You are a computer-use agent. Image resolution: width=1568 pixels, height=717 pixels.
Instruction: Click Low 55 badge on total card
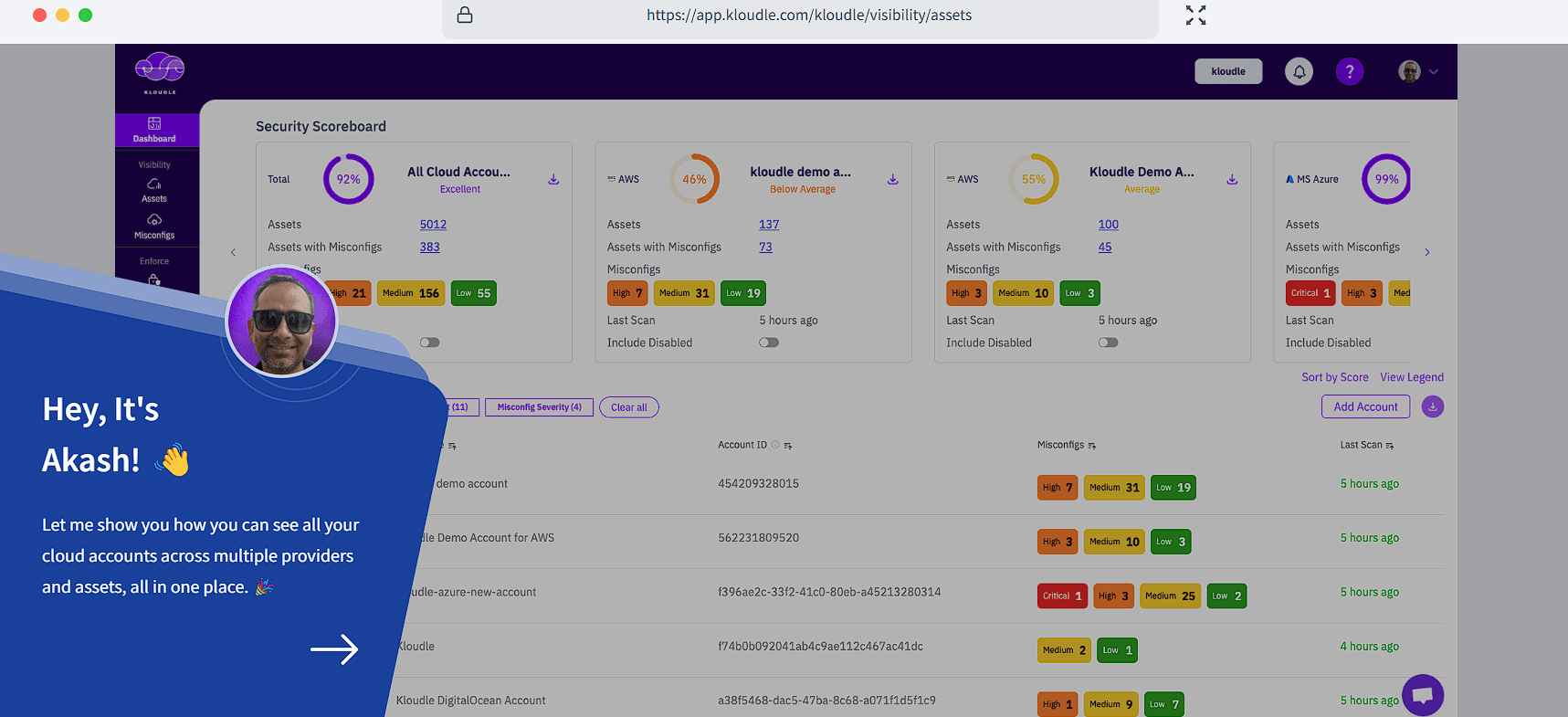(473, 293)
